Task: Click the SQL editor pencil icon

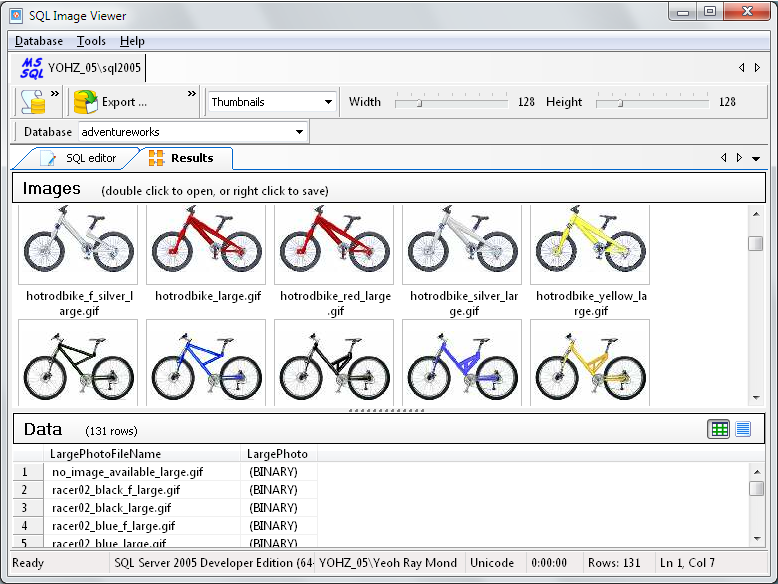Action: tap(49, 158)
